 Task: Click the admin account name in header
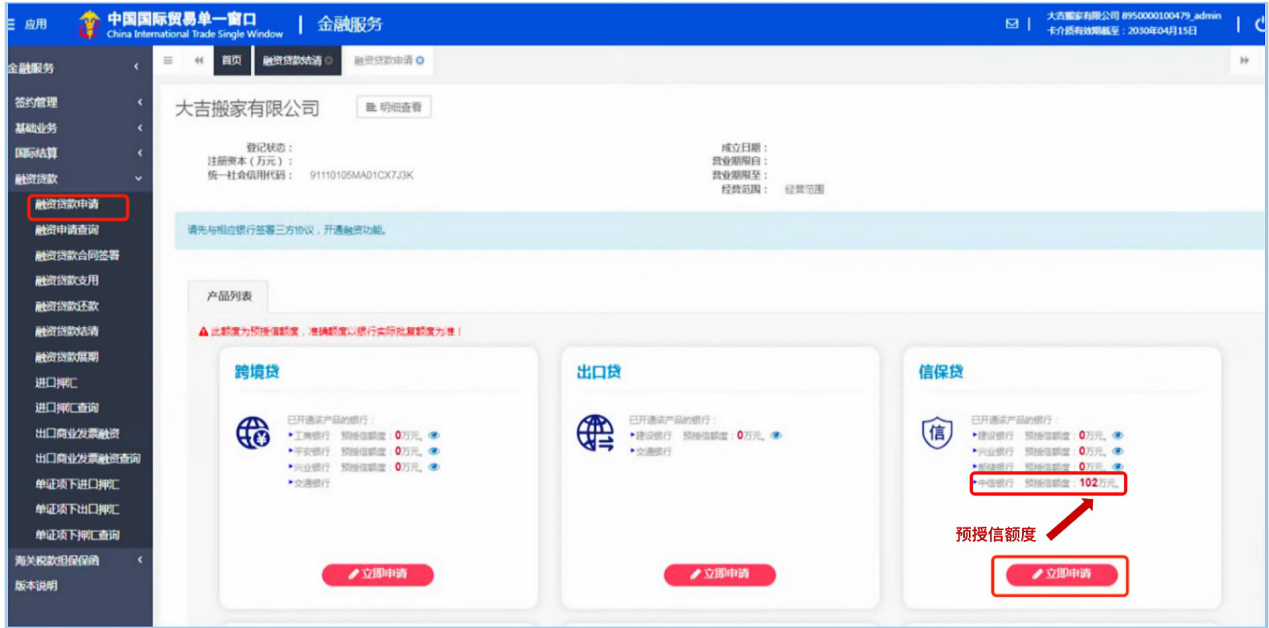click(1134, 17)
